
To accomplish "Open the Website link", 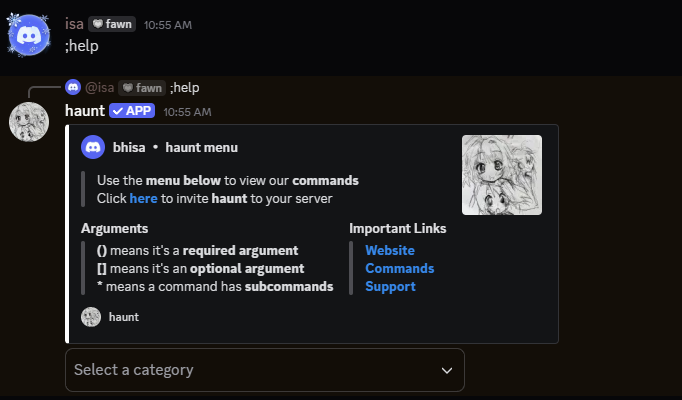I will tap(390, 250).
